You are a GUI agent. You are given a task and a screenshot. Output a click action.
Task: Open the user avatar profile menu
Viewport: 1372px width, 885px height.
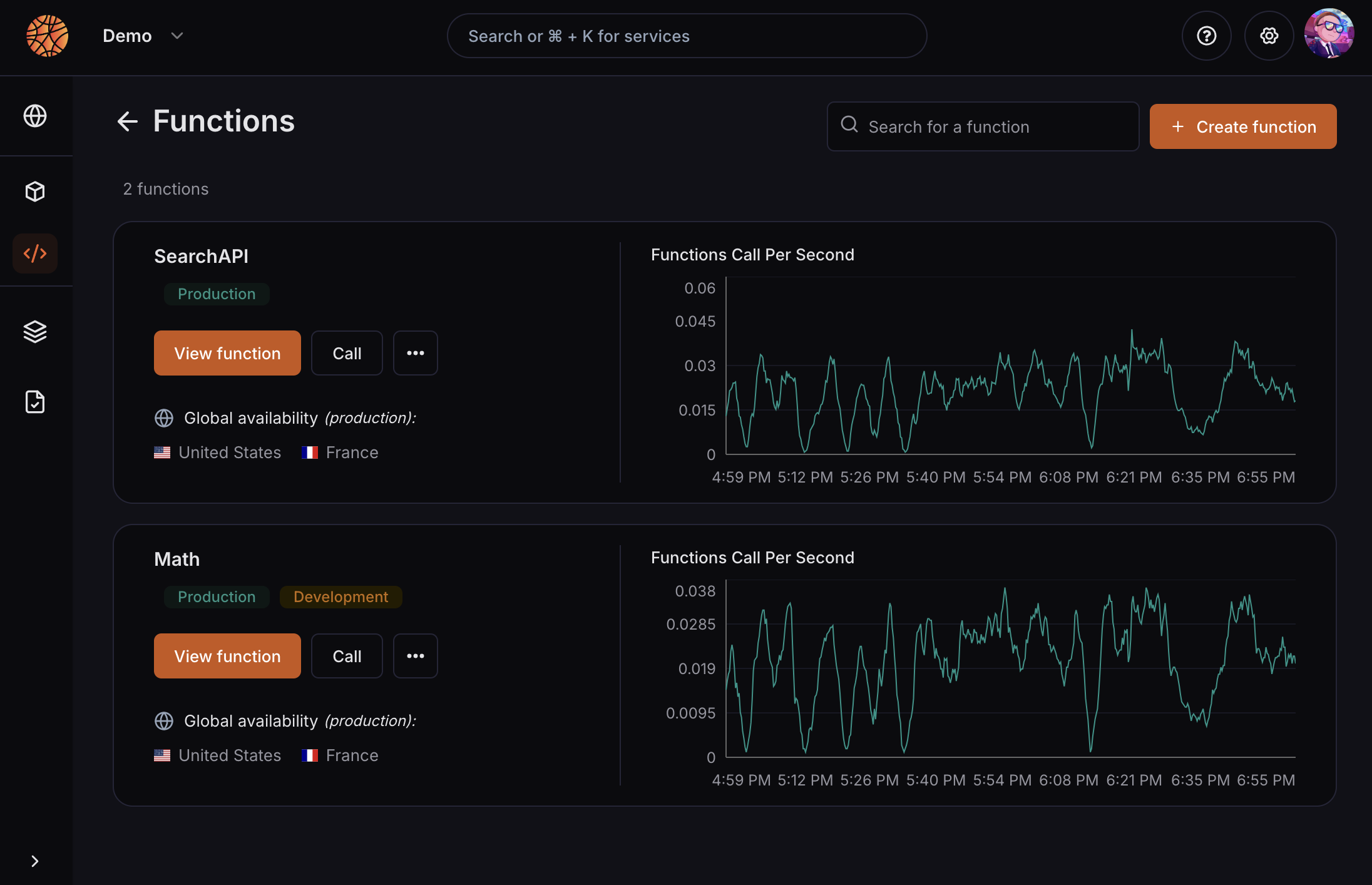click(1329, 33)
